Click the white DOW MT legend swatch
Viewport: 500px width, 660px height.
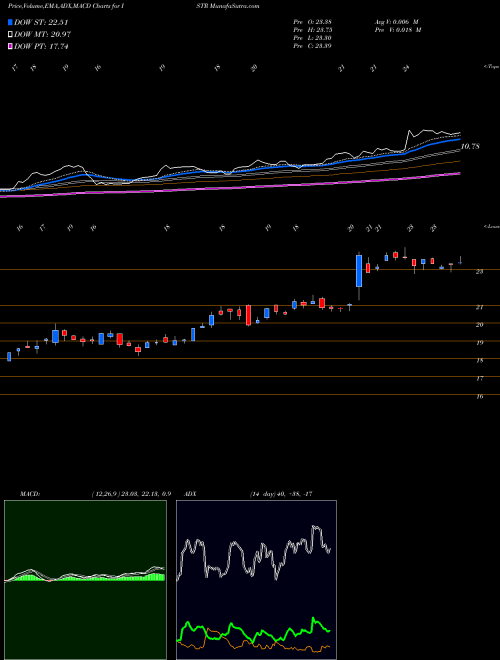click(x=10, y=35)
